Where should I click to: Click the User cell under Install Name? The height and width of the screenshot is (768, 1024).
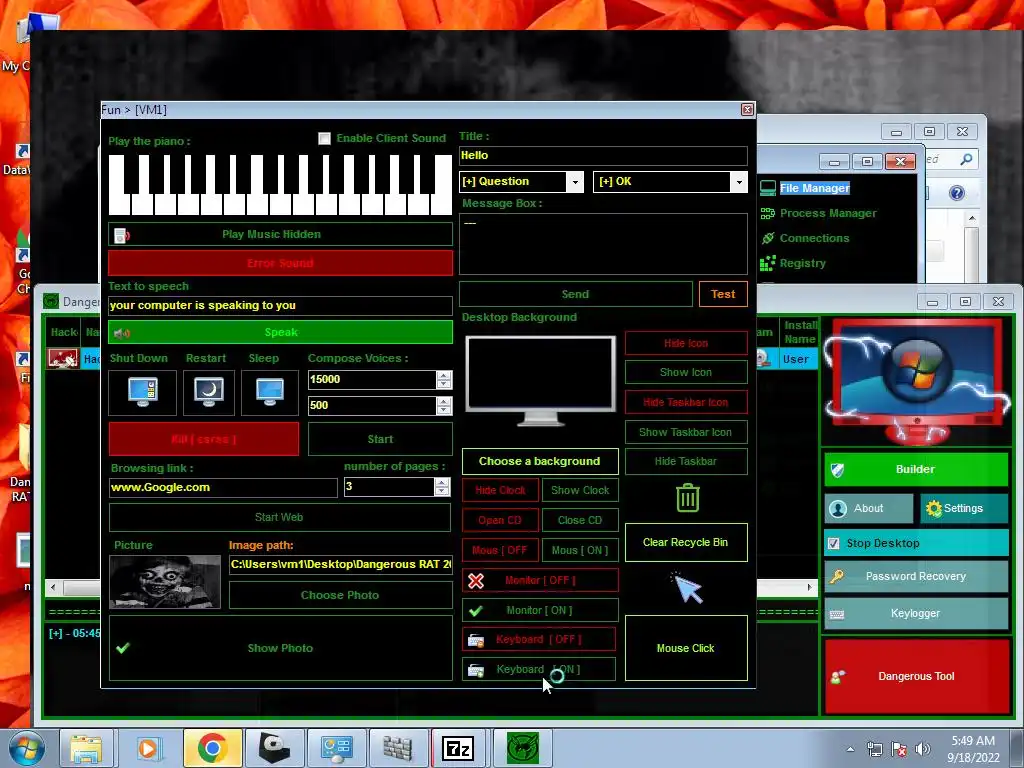[x=795, y=359]
